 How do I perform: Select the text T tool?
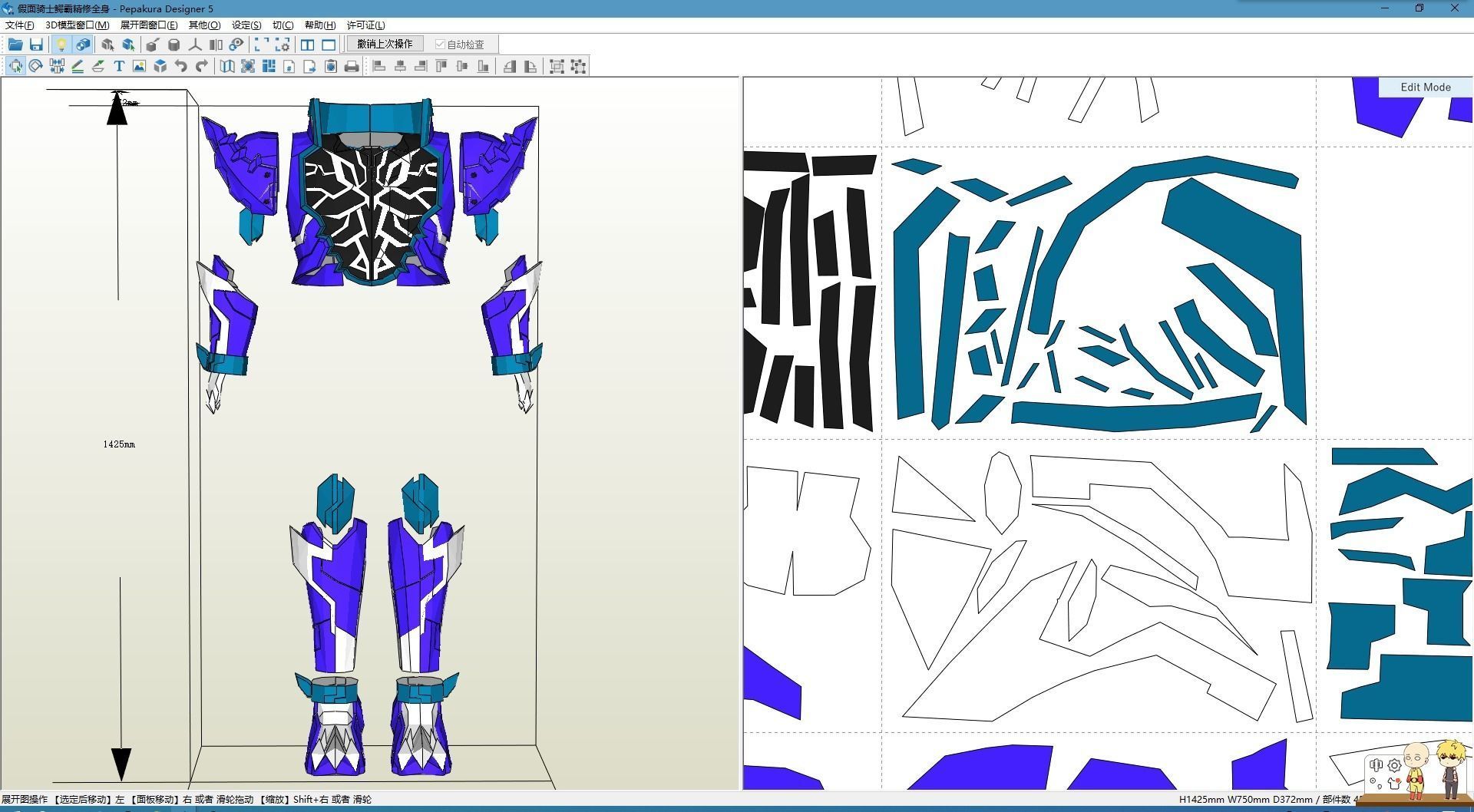[x=119, y=66]
